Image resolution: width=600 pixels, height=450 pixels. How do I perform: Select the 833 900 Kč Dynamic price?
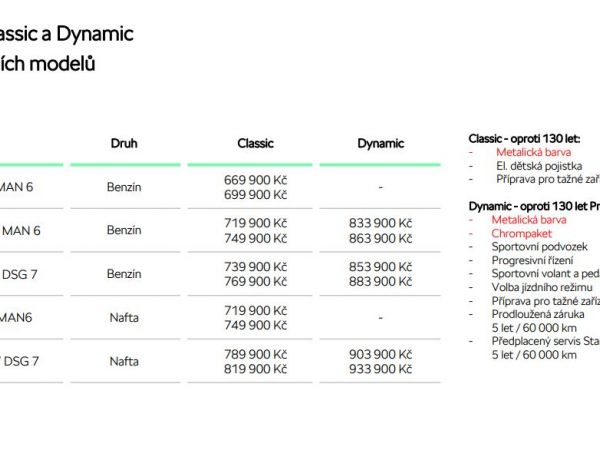[380, 224]
